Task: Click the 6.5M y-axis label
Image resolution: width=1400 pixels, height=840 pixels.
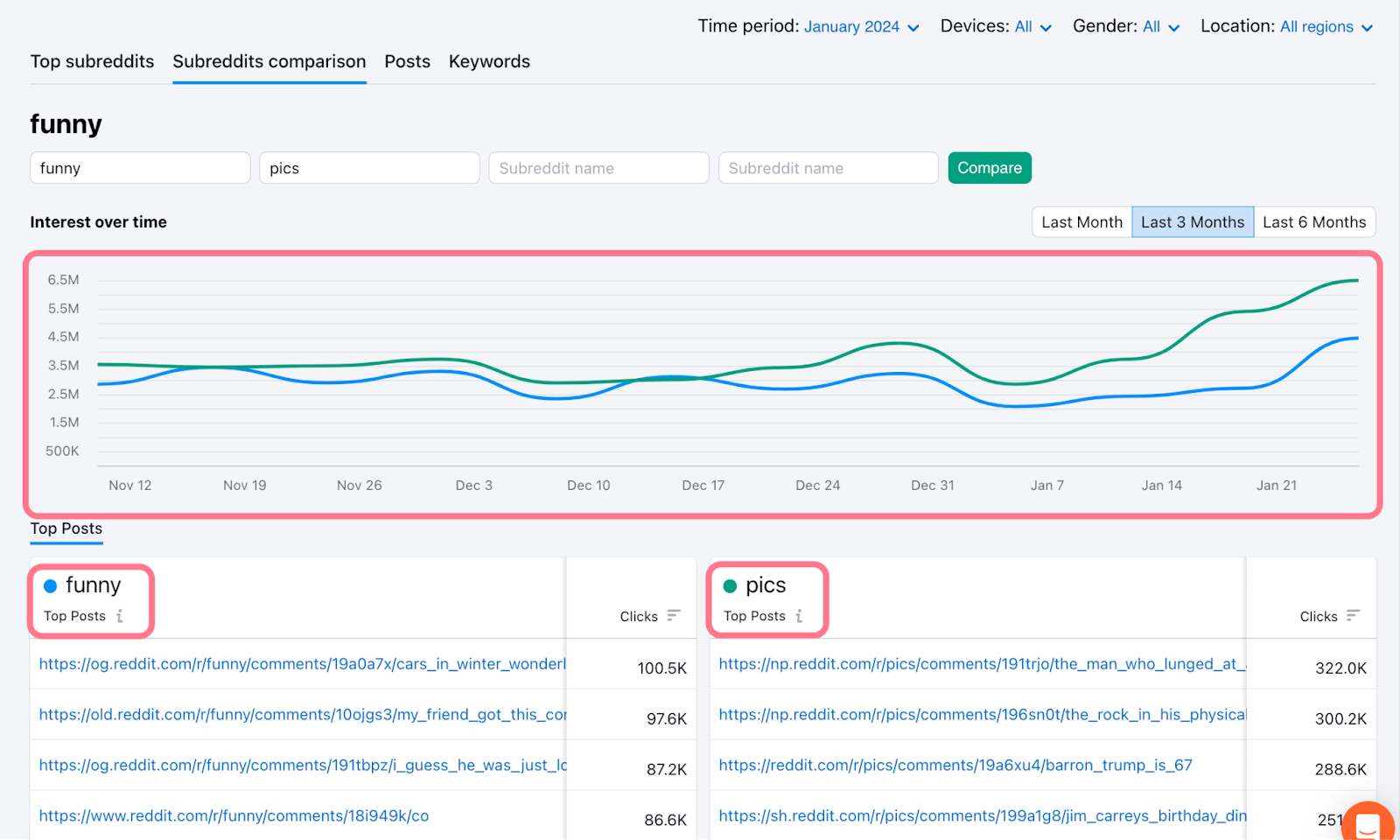Action: pyautogui.click(x=63, y=280)
